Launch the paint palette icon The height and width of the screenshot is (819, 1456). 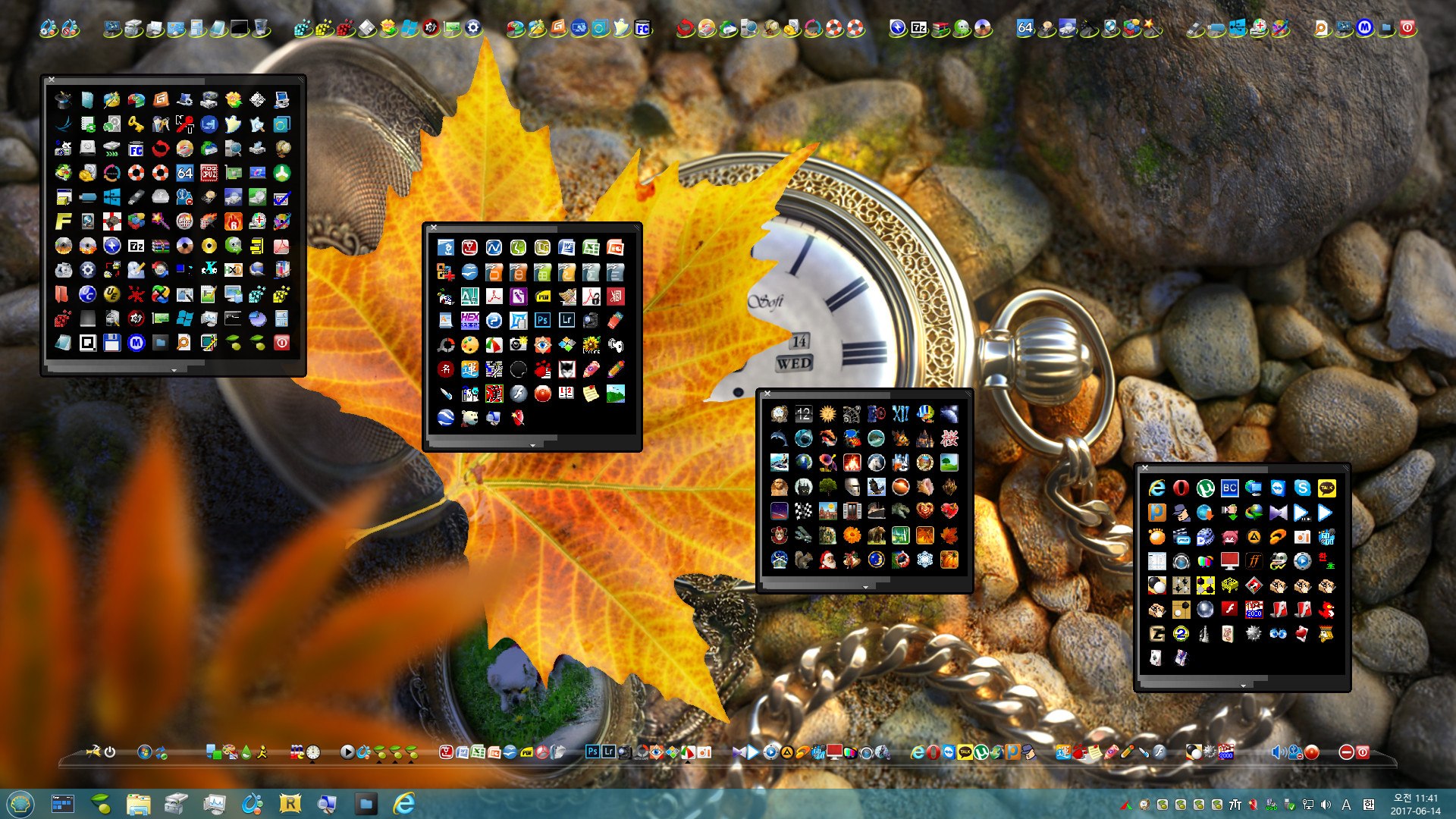(x=469, y=344)
